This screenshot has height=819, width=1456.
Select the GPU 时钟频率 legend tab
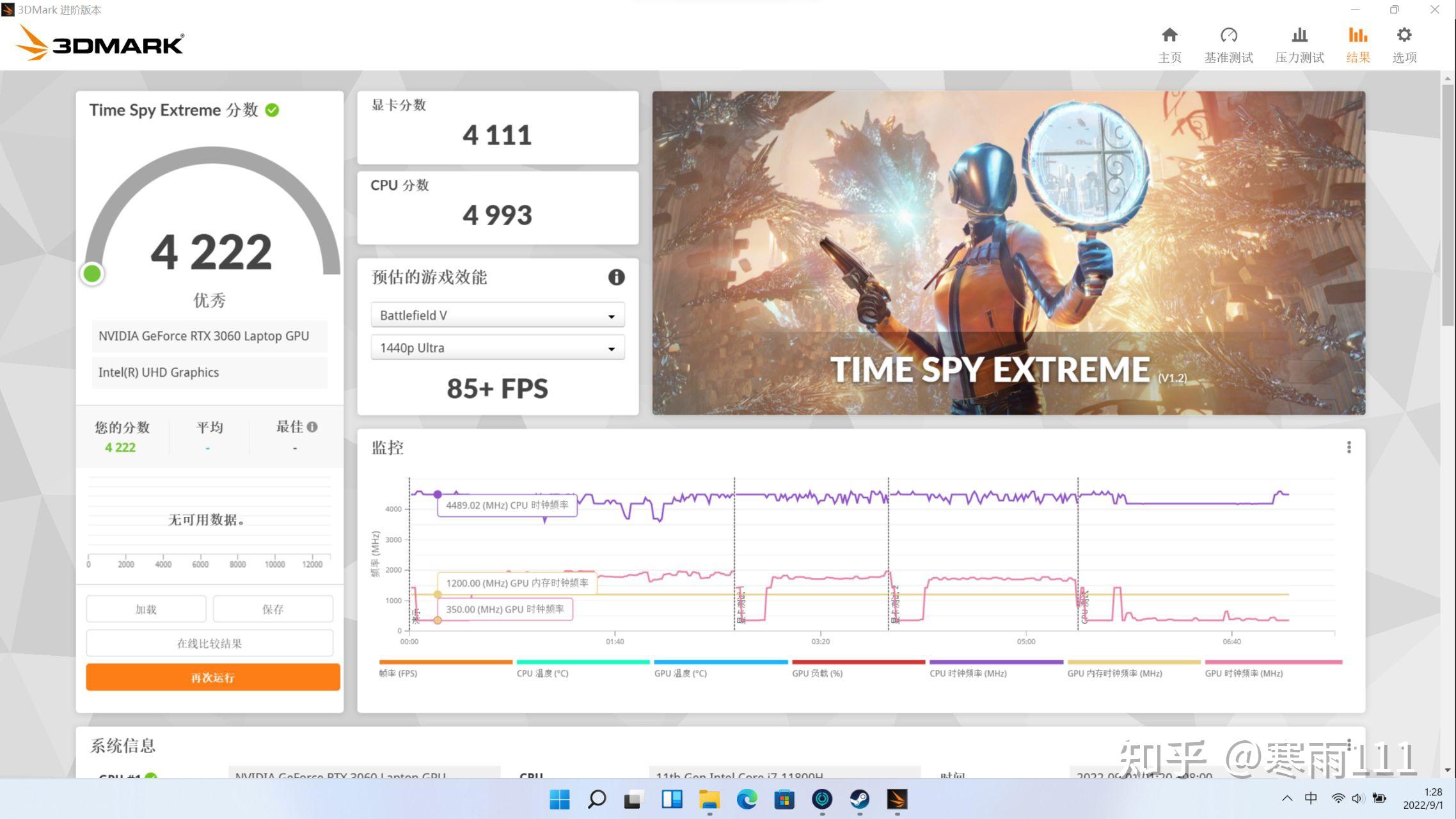[1244, 673]
